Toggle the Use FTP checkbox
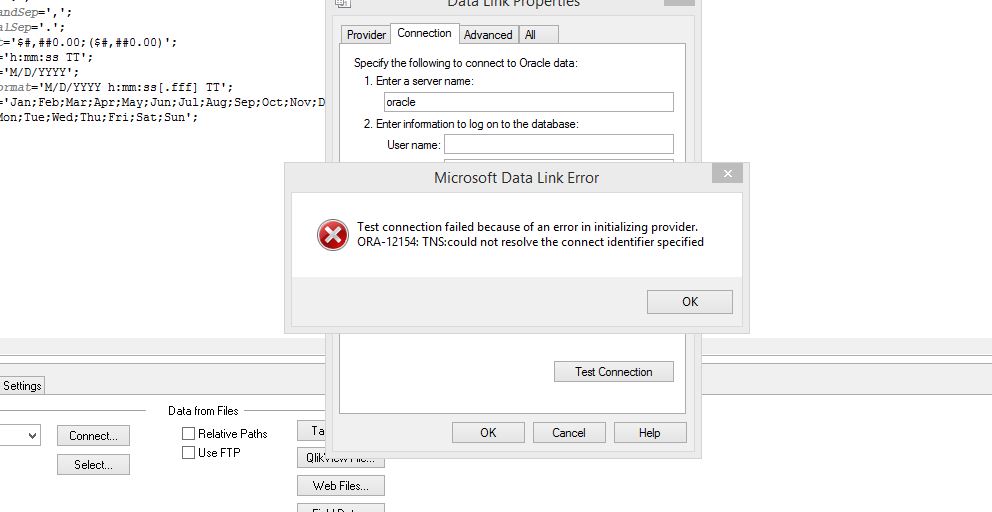Viewport: 992px width, 512px height. click(x=188, y=453)
